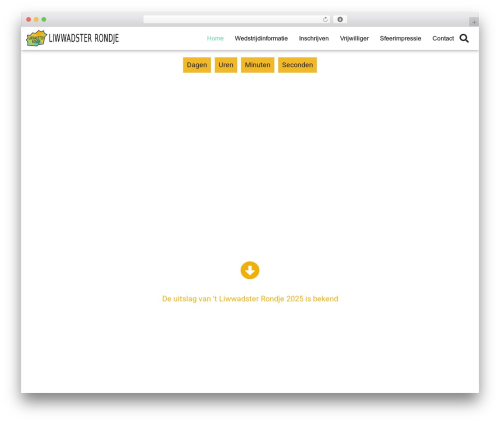Click the Uren countdown box
This screenshot has height=423, width=500.
click(226, 65)
